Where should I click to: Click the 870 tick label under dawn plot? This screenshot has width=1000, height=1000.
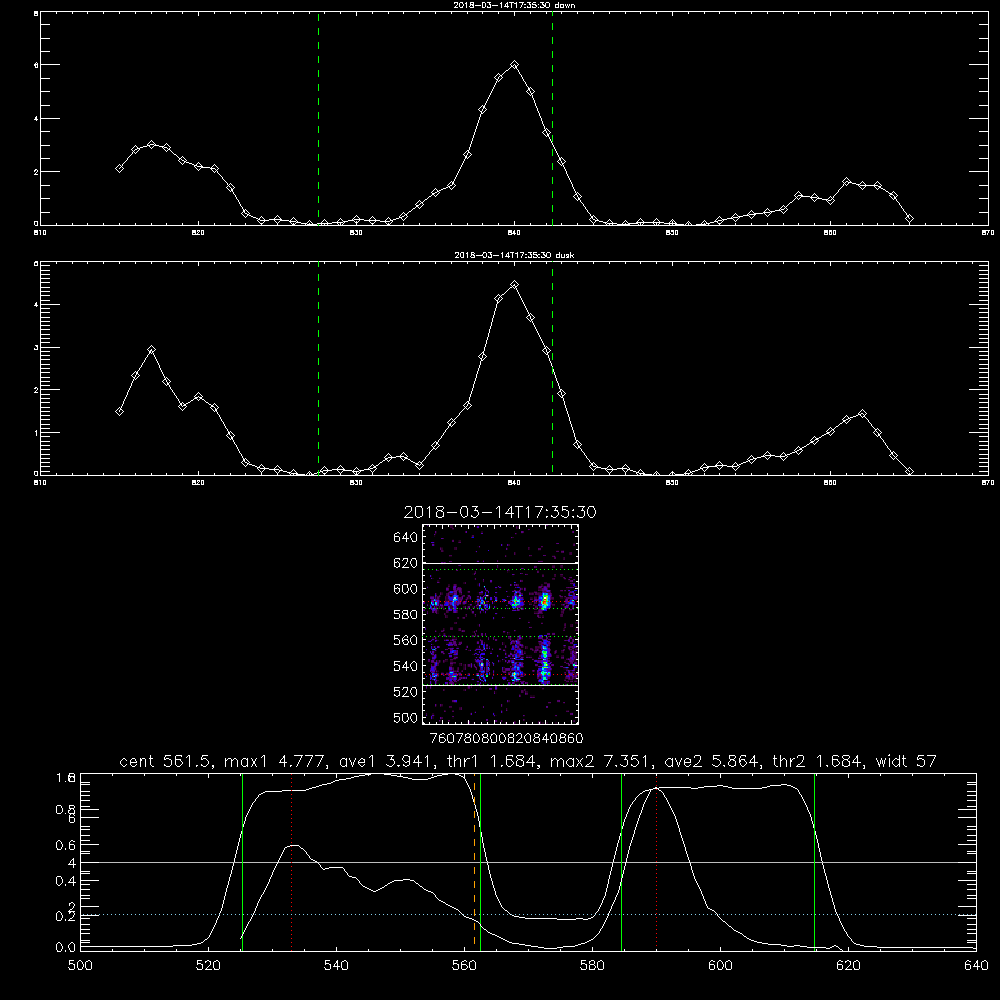coord(987,233)
